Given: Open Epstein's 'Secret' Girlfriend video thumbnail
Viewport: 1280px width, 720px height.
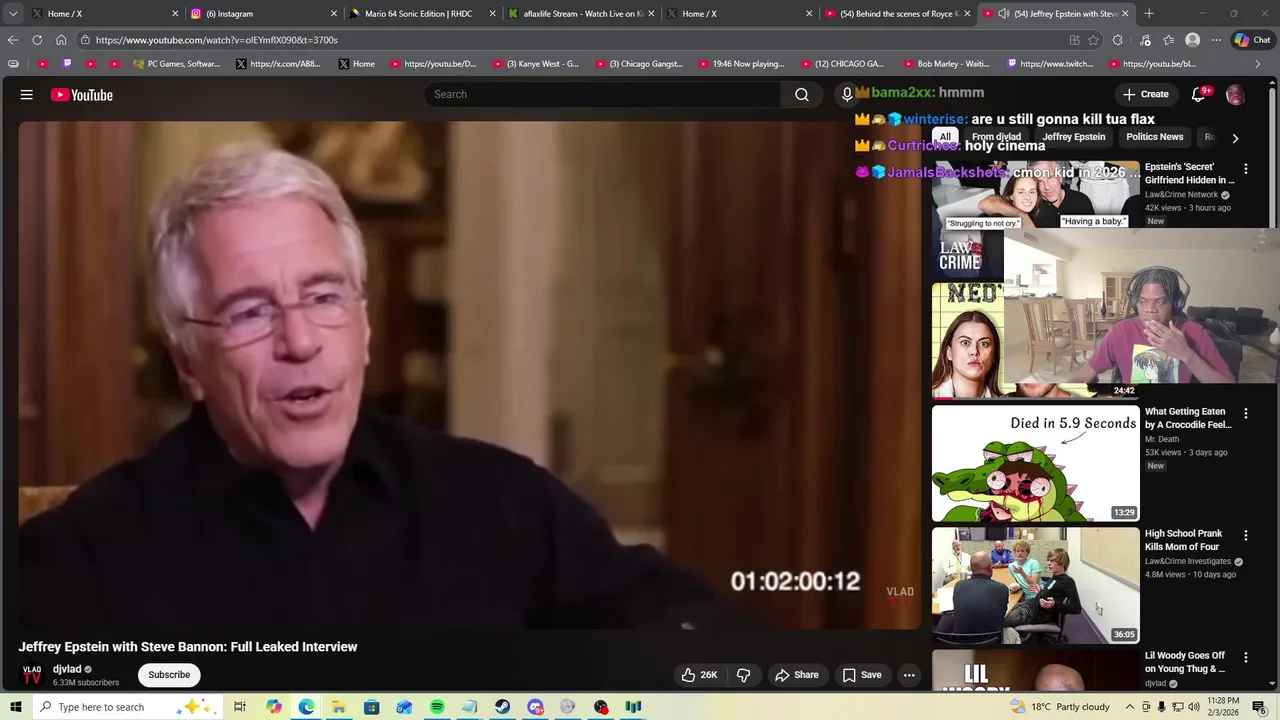Looking at the screenshot, I should 1035,219.
